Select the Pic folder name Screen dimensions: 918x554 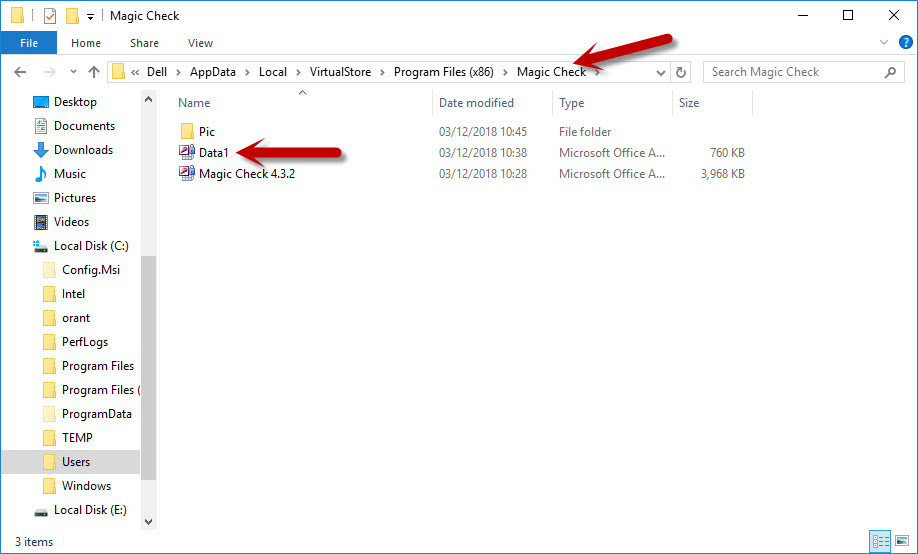(207, 132)
